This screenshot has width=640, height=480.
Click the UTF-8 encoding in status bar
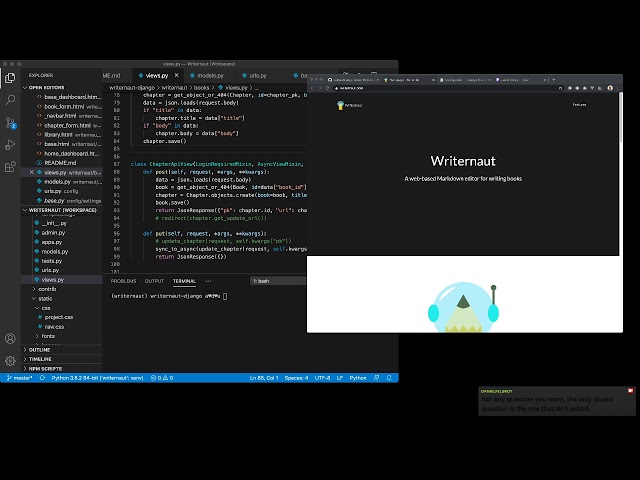pyautogui.click(x=322, y=378)
